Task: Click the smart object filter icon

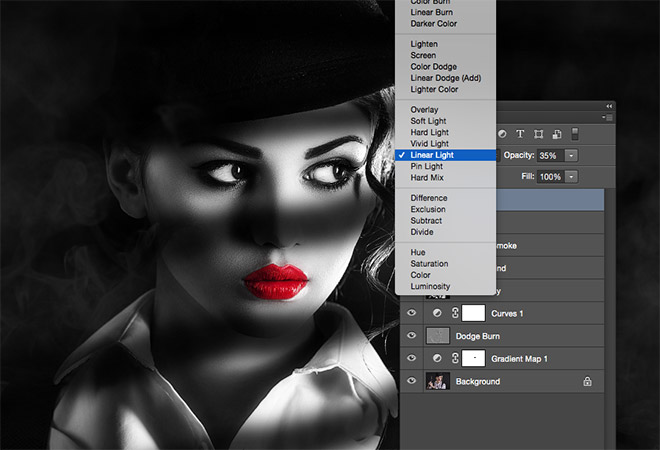Action: 556,133
